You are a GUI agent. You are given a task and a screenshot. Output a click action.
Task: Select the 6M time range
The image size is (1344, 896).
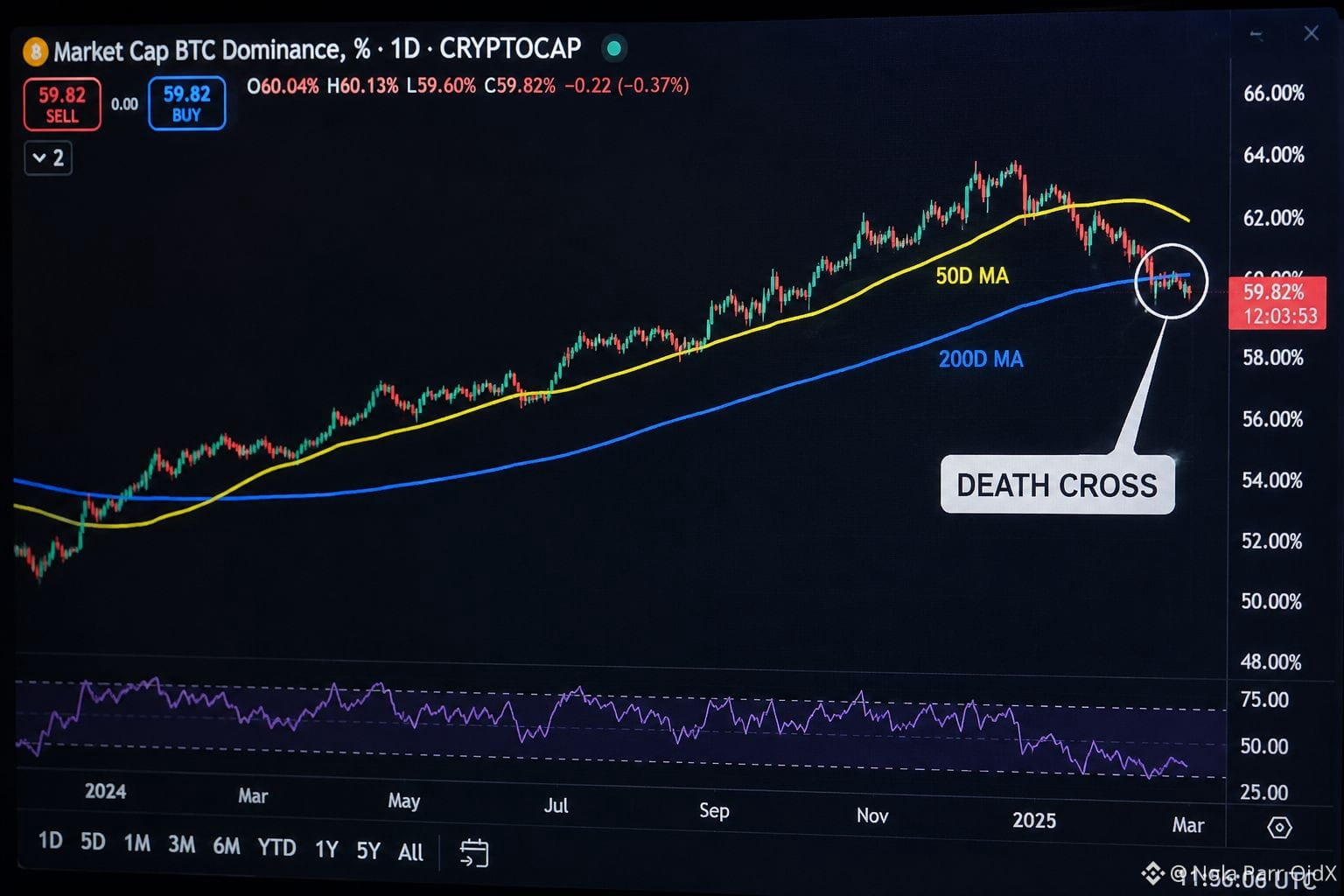coord(227,846)
